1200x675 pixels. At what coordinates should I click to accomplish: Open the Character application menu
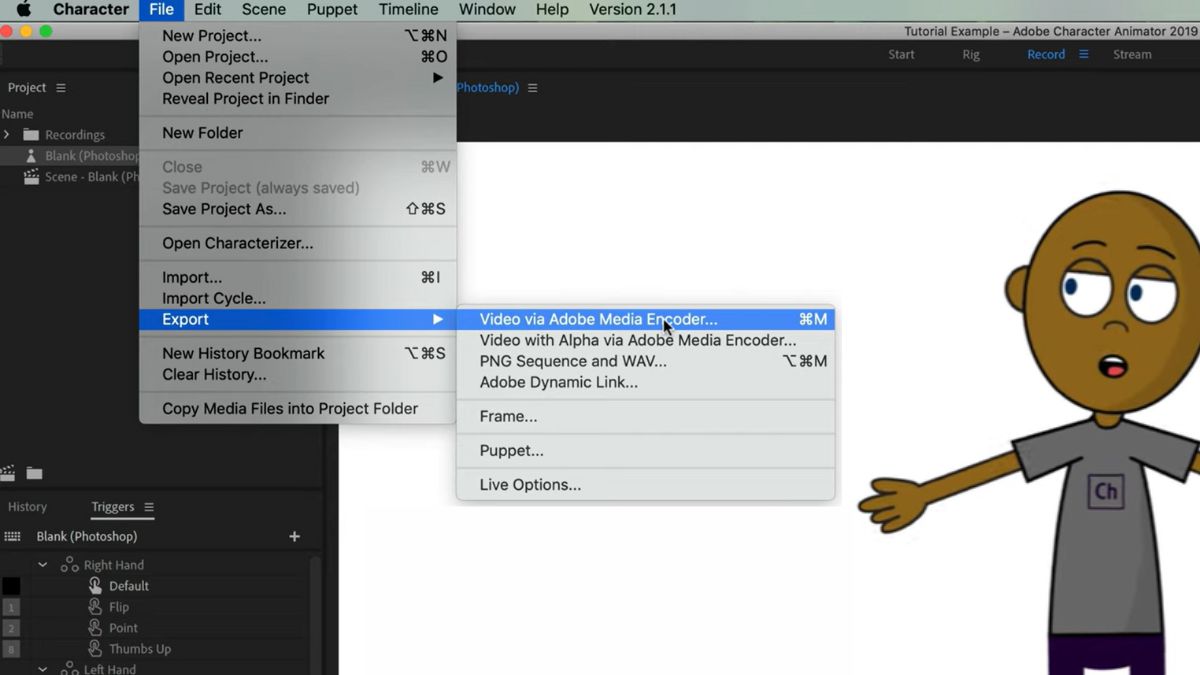[91, 10]
